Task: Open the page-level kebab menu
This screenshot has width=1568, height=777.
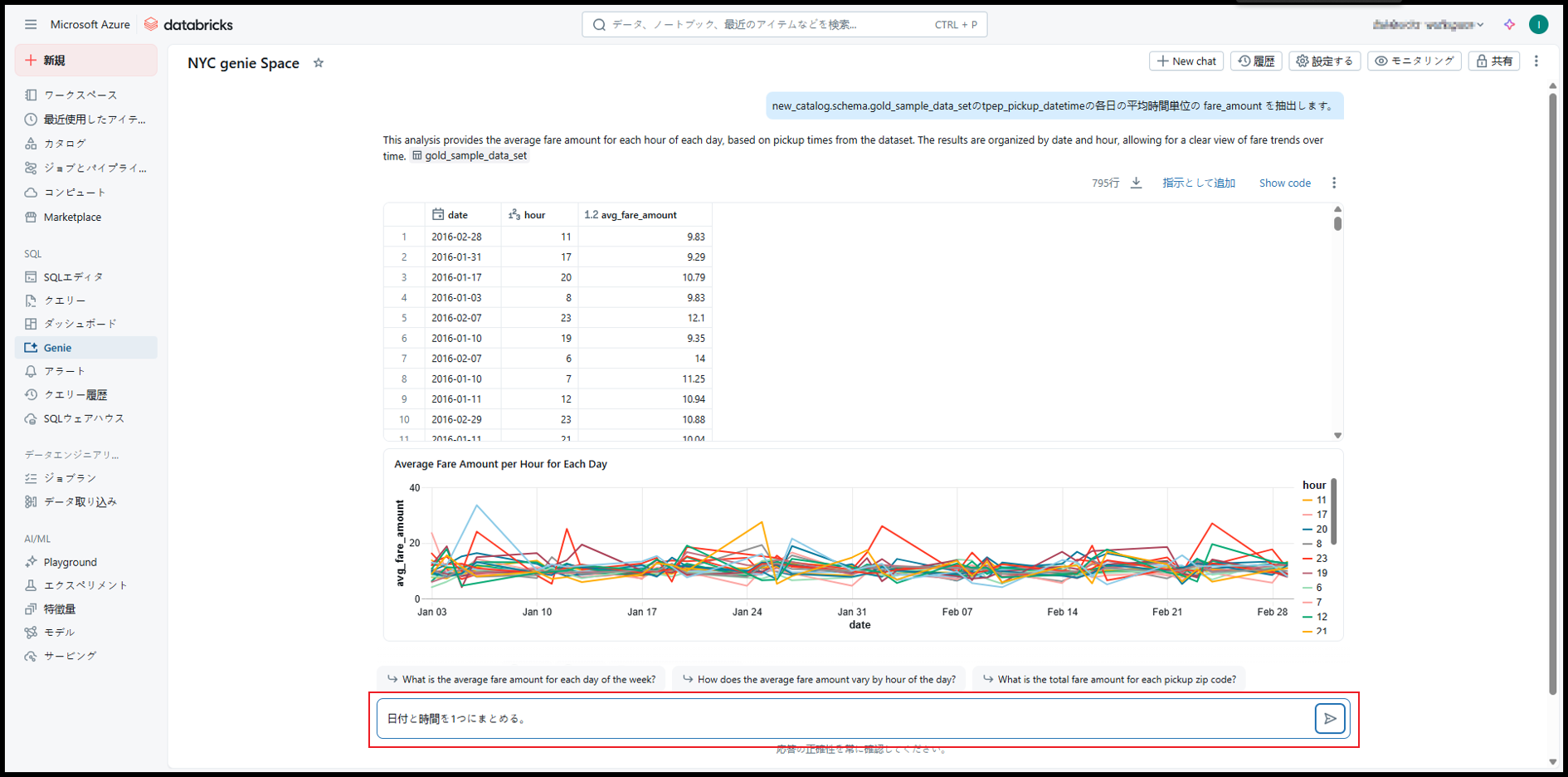Action: point(1536,61)
